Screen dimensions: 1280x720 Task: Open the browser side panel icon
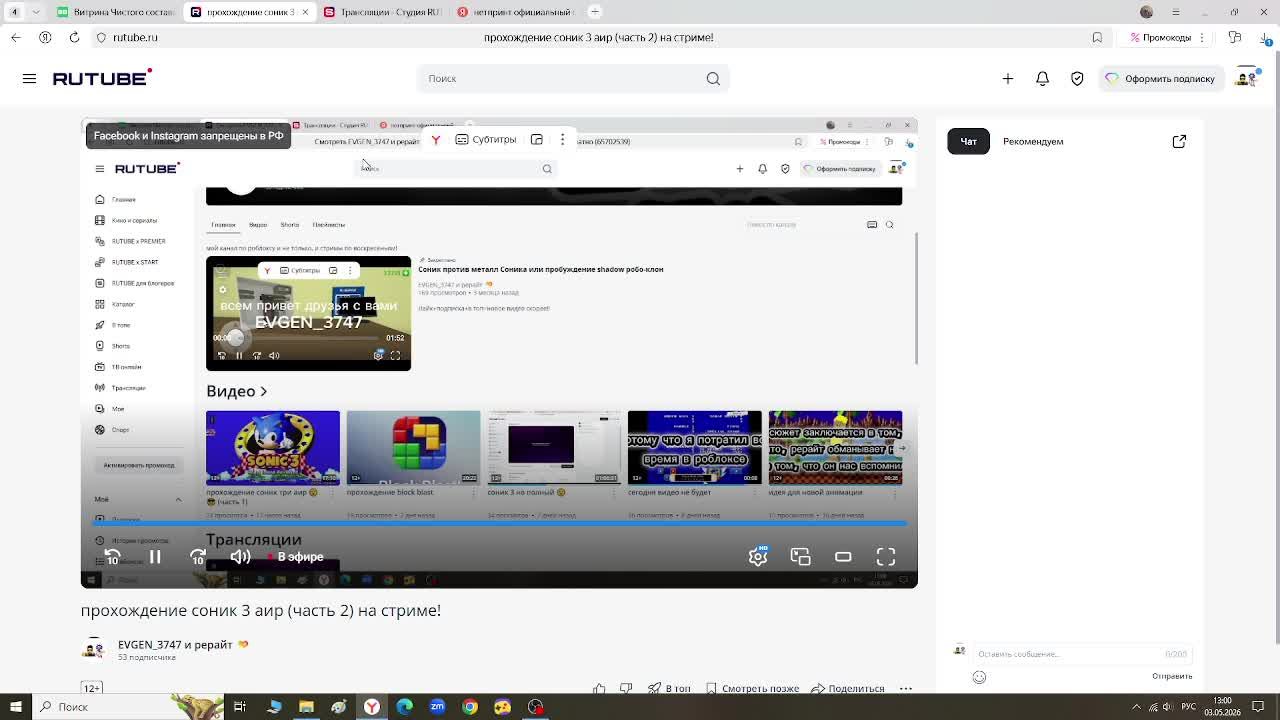[x=1235, y=37]
